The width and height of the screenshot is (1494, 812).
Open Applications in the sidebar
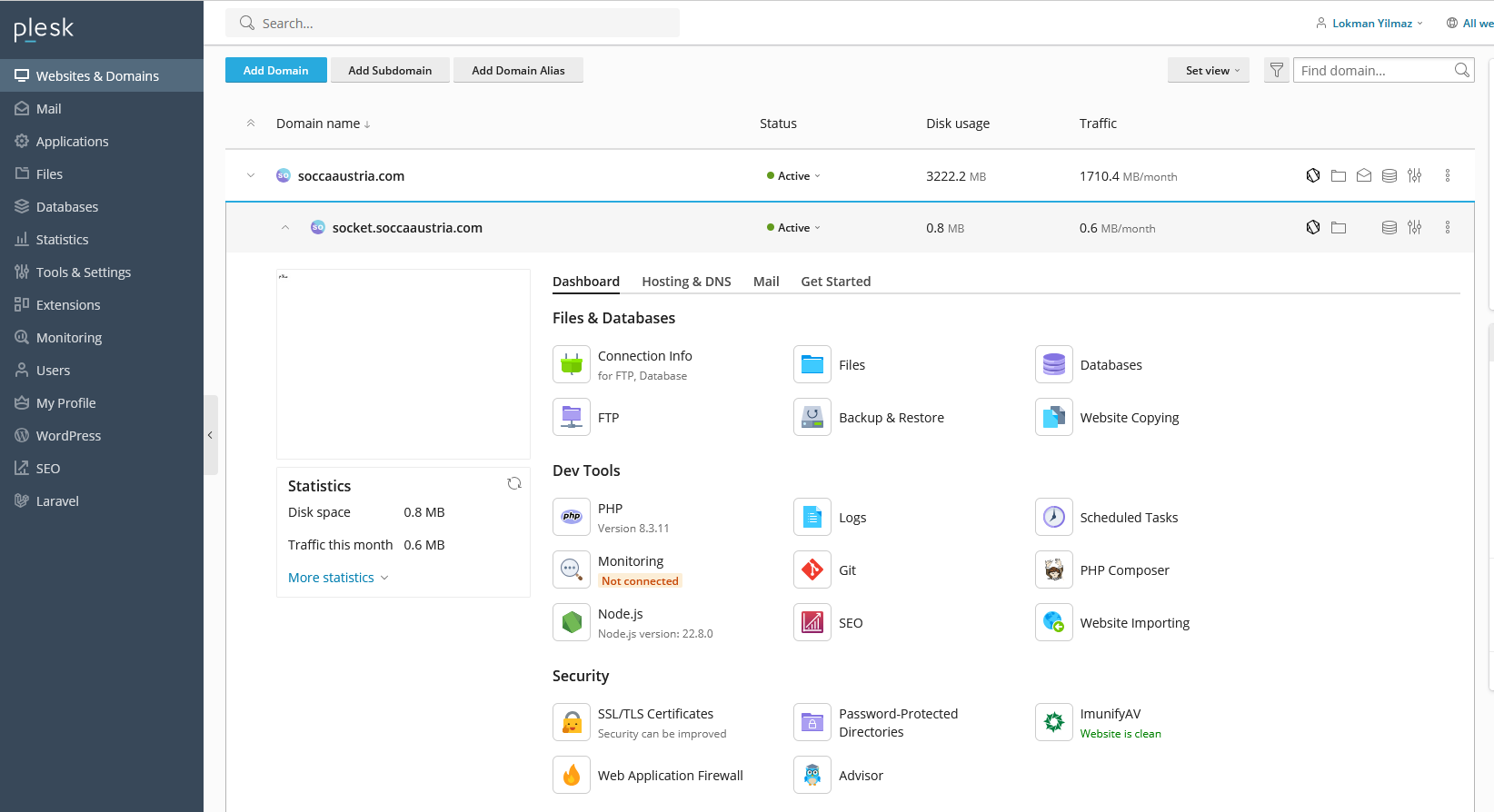tap(102, 141)
